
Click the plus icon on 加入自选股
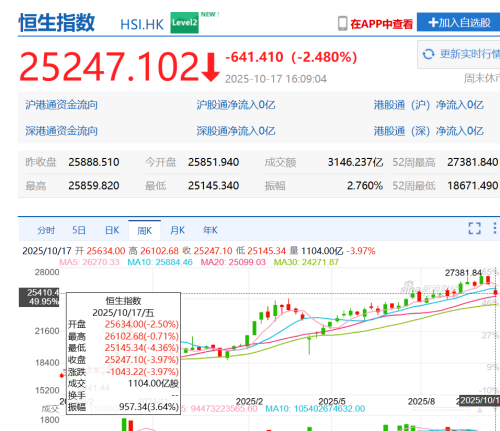(x=433, y=23)
